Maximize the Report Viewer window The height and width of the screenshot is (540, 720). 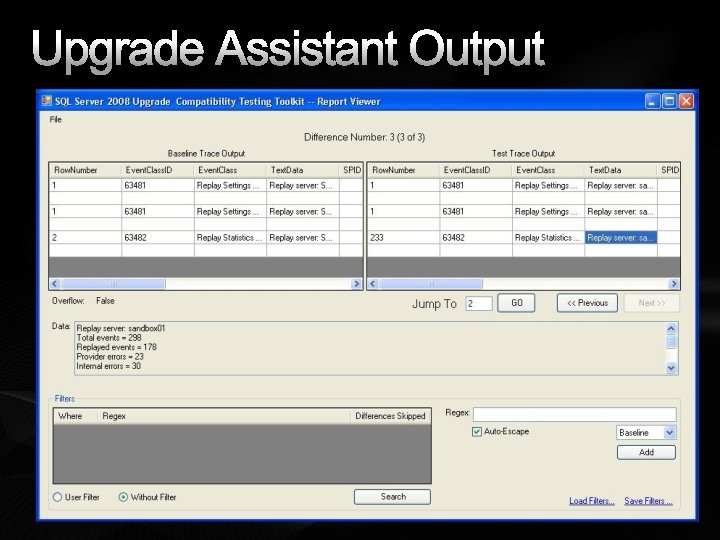click(669, 101)
